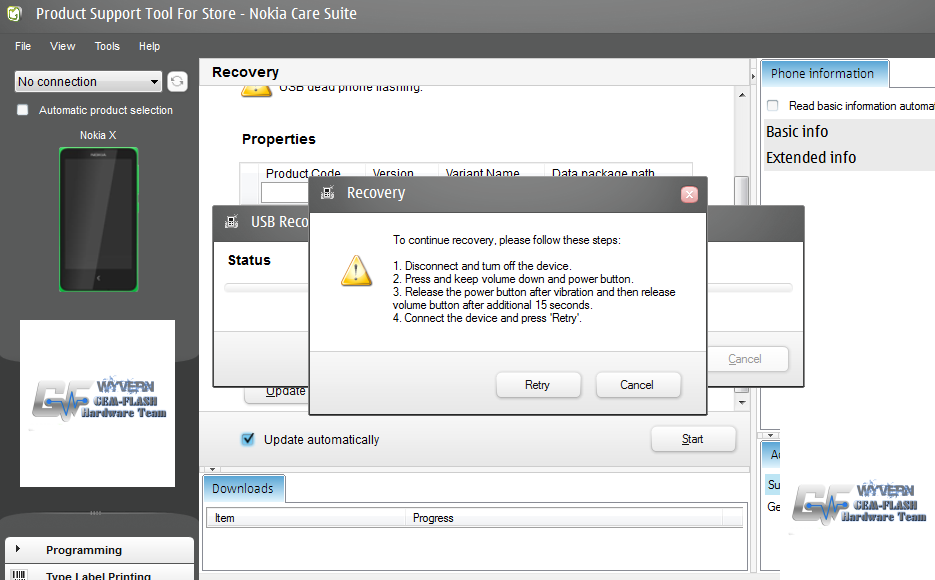Click the Data package path column header

tap(618, 173)
